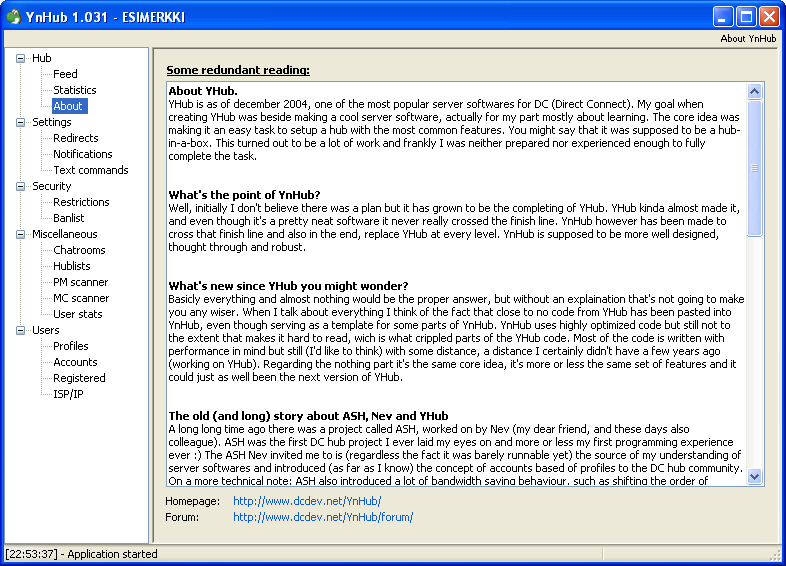Collapse the Users tree node

tap(21, 330)
